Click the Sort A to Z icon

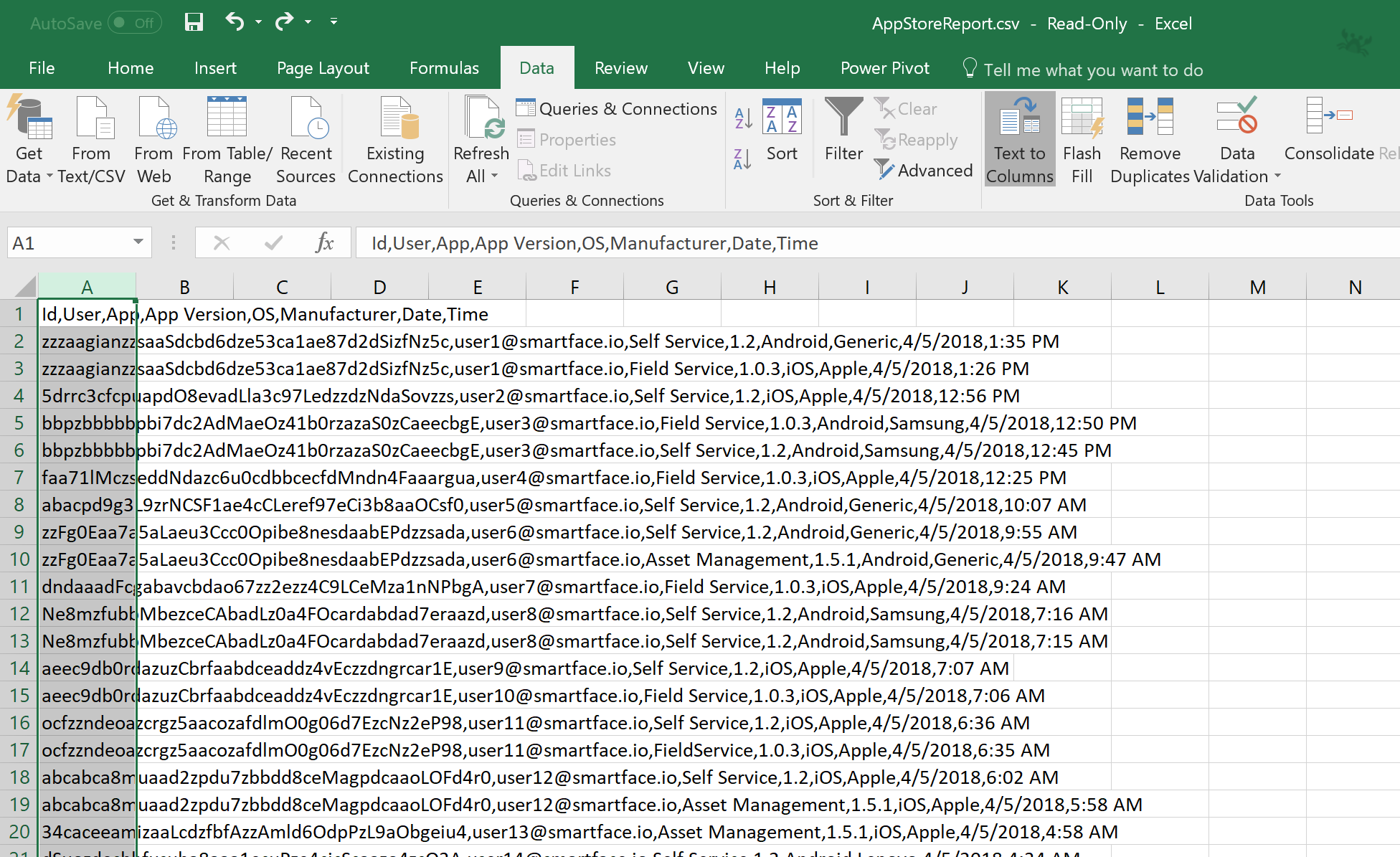tap(743, 117)
